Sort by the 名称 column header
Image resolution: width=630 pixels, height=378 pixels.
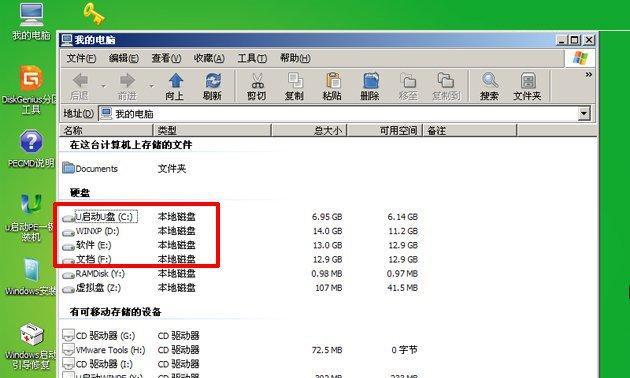pos(106,131)
